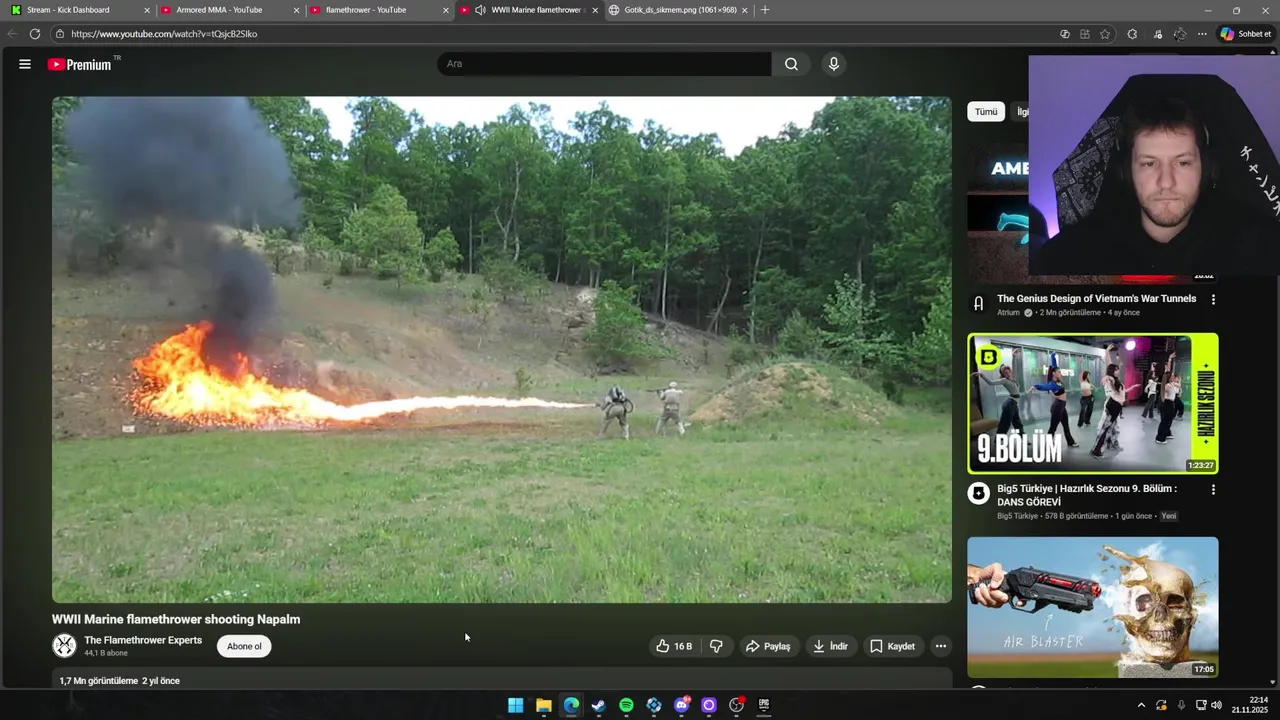Open Atrium channel avatar icon
Screen dimensions: 1280x720
pyautogui.click(x=978, y=302)
